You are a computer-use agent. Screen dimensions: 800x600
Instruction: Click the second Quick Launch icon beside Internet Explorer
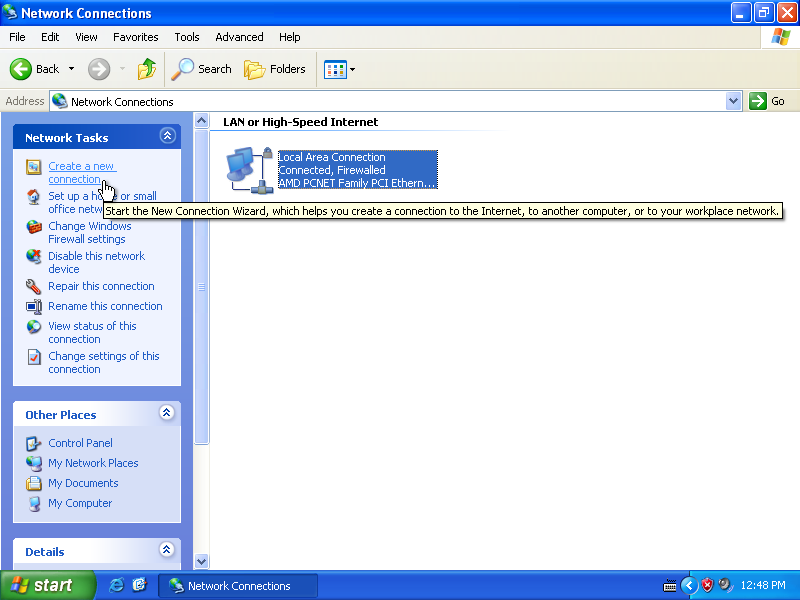[139, 585]
